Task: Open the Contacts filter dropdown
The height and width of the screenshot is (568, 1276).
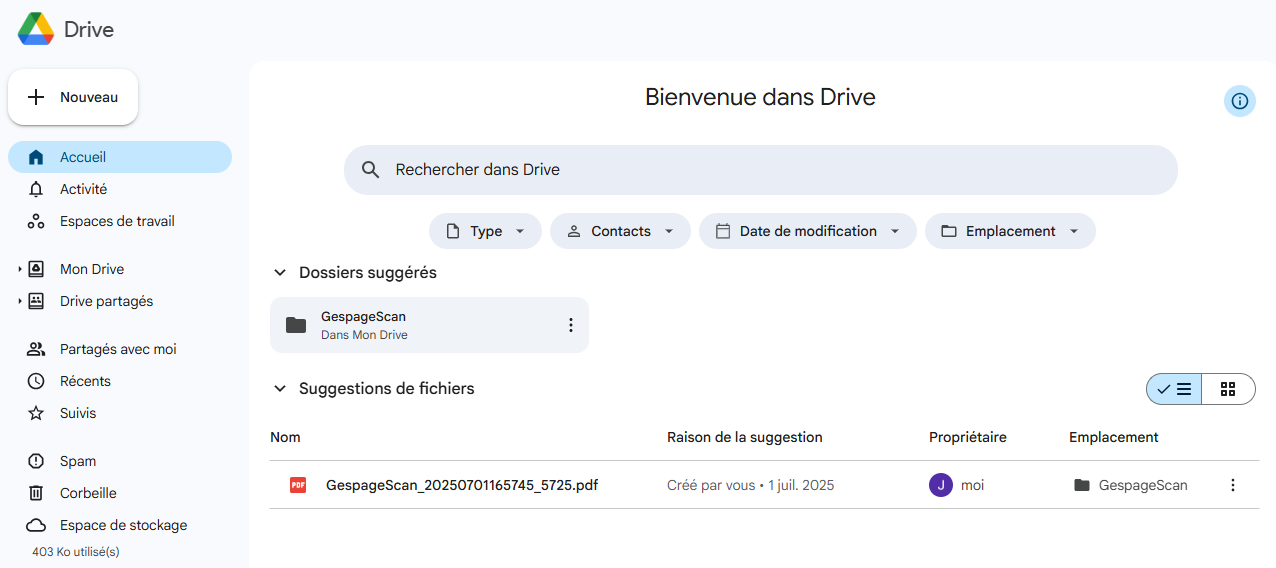Action: coord(620,231)
